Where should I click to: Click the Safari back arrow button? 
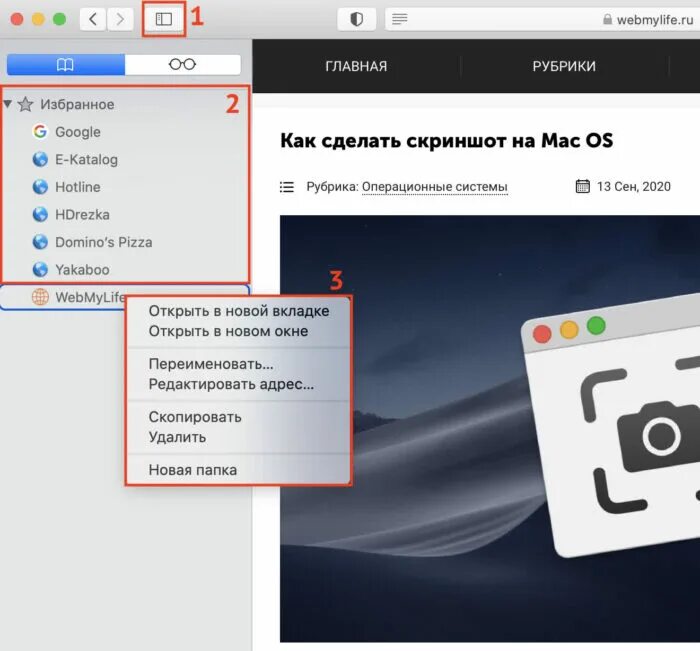[x=93, y=19]
